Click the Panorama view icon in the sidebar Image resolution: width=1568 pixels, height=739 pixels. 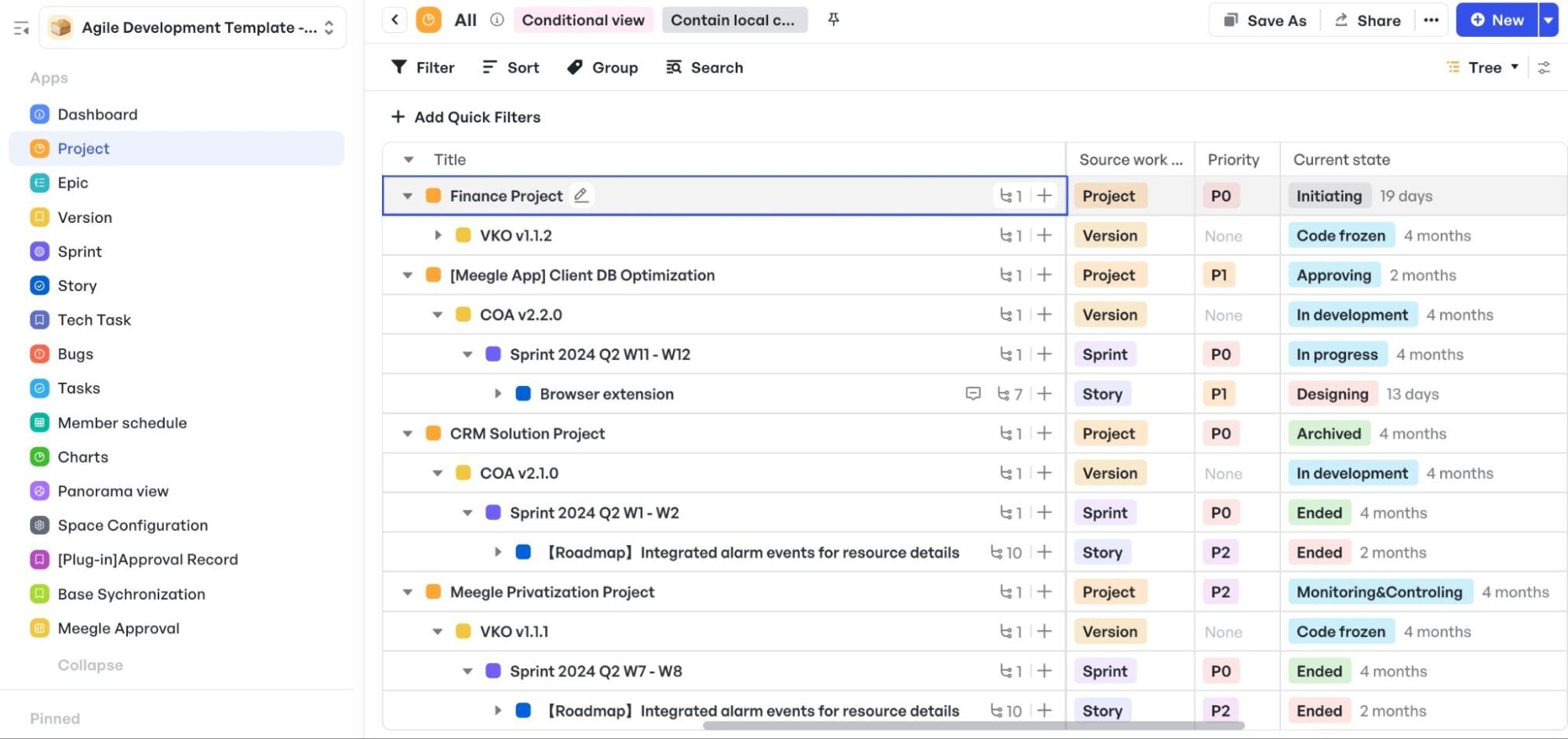pos(39,491)
